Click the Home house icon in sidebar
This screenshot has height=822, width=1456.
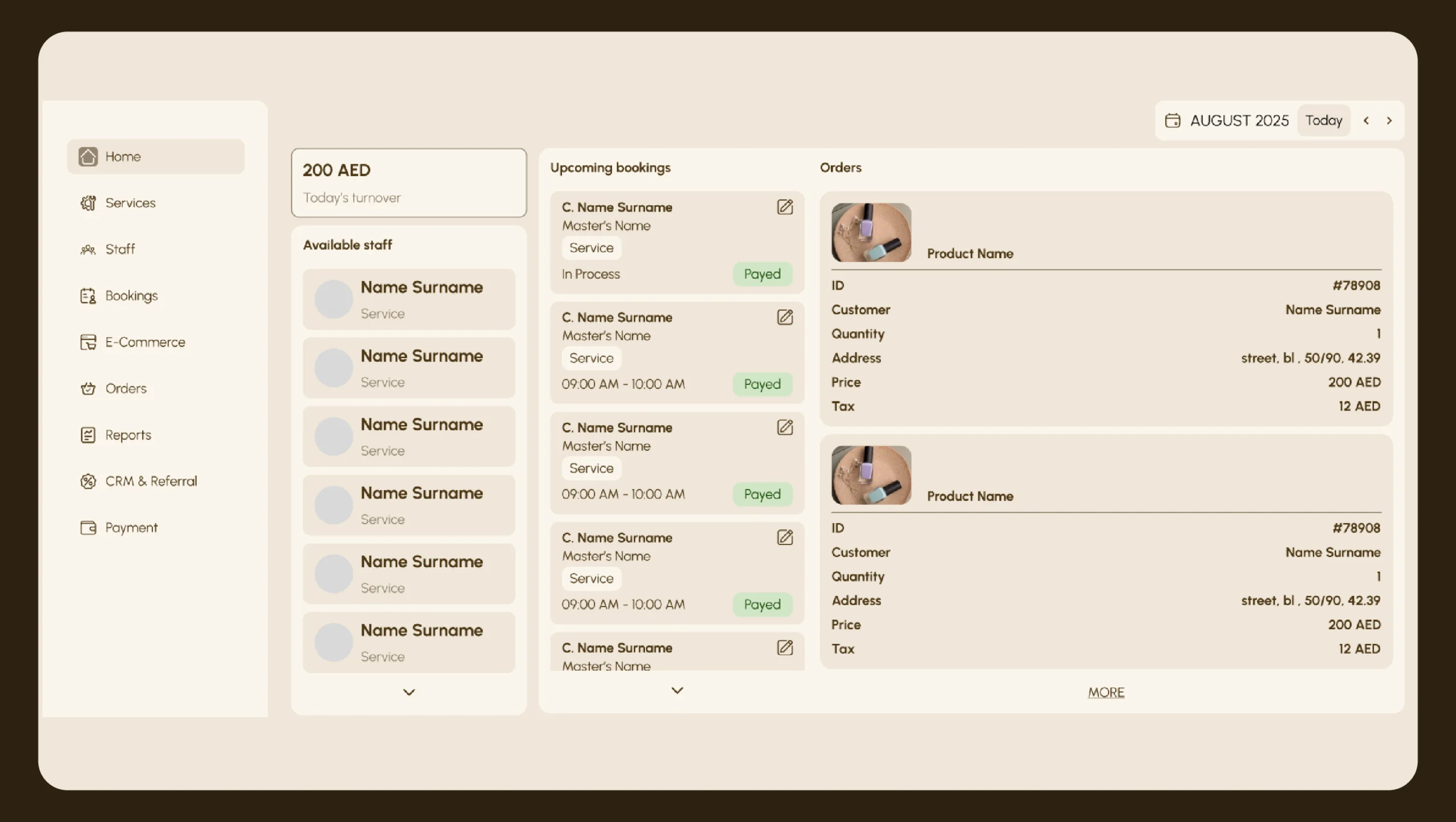pyautogui.click(x=88, y=156)
